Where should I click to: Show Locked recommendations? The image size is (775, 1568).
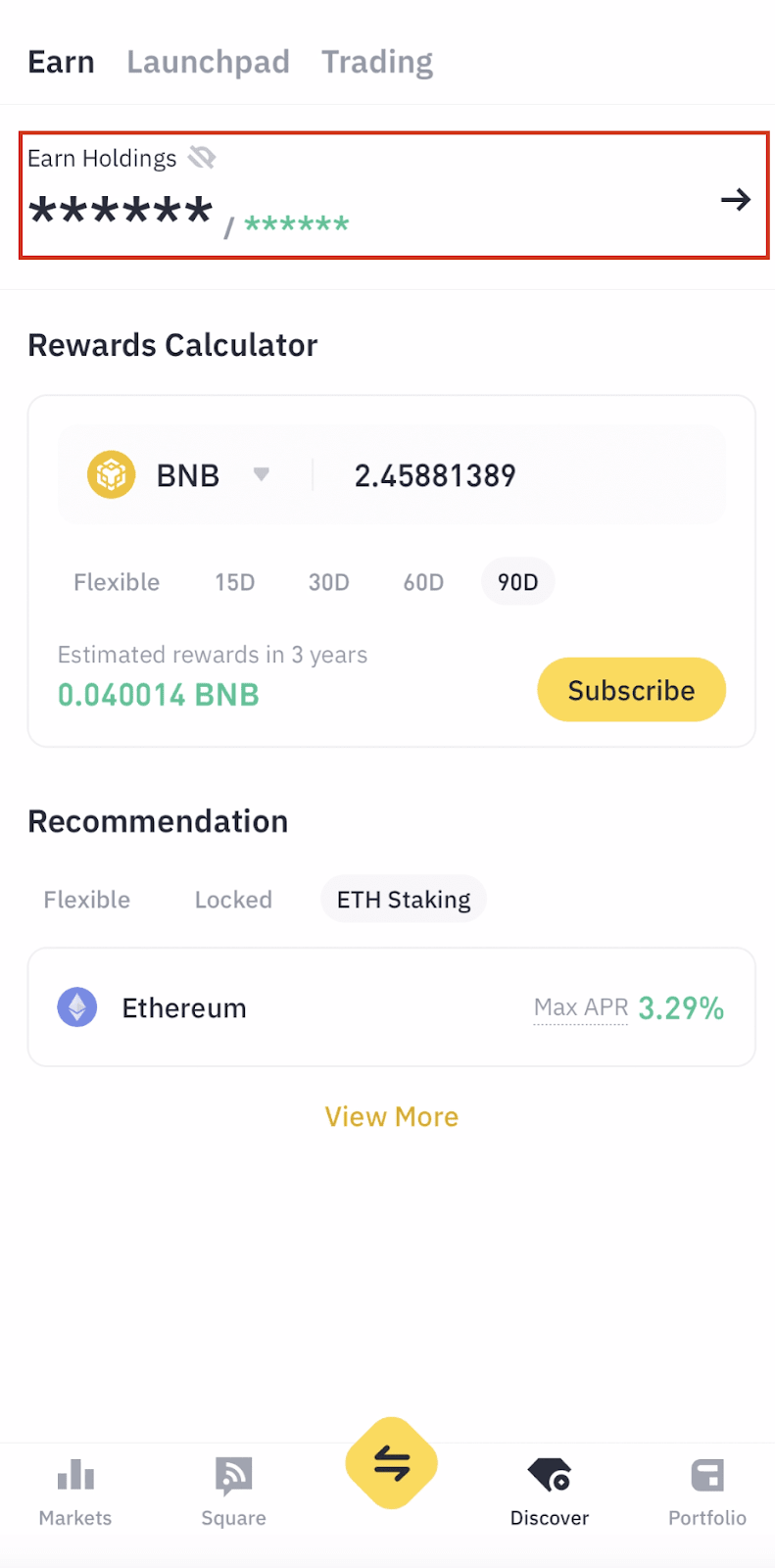point(233,900)
